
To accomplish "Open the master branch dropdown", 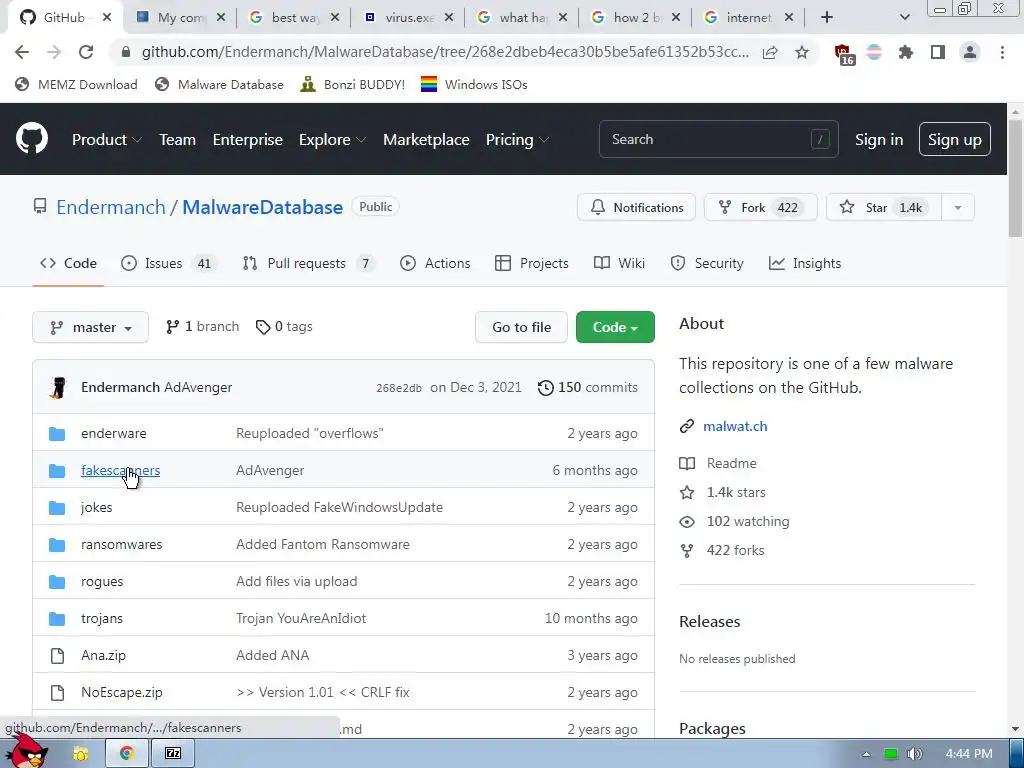I will tap(90, 327).
